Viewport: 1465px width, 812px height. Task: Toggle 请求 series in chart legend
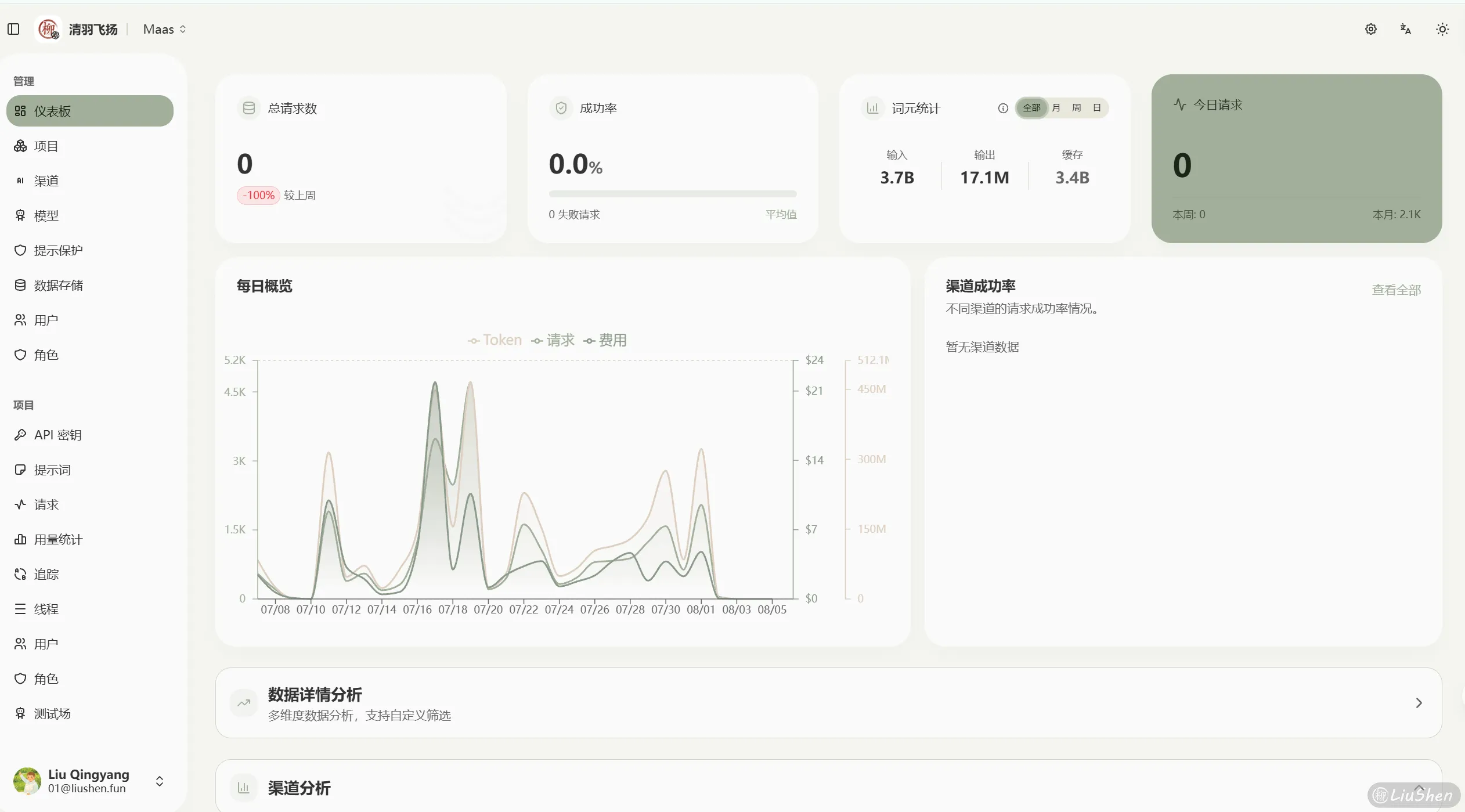pyautogui.click(x=553, y=340)
